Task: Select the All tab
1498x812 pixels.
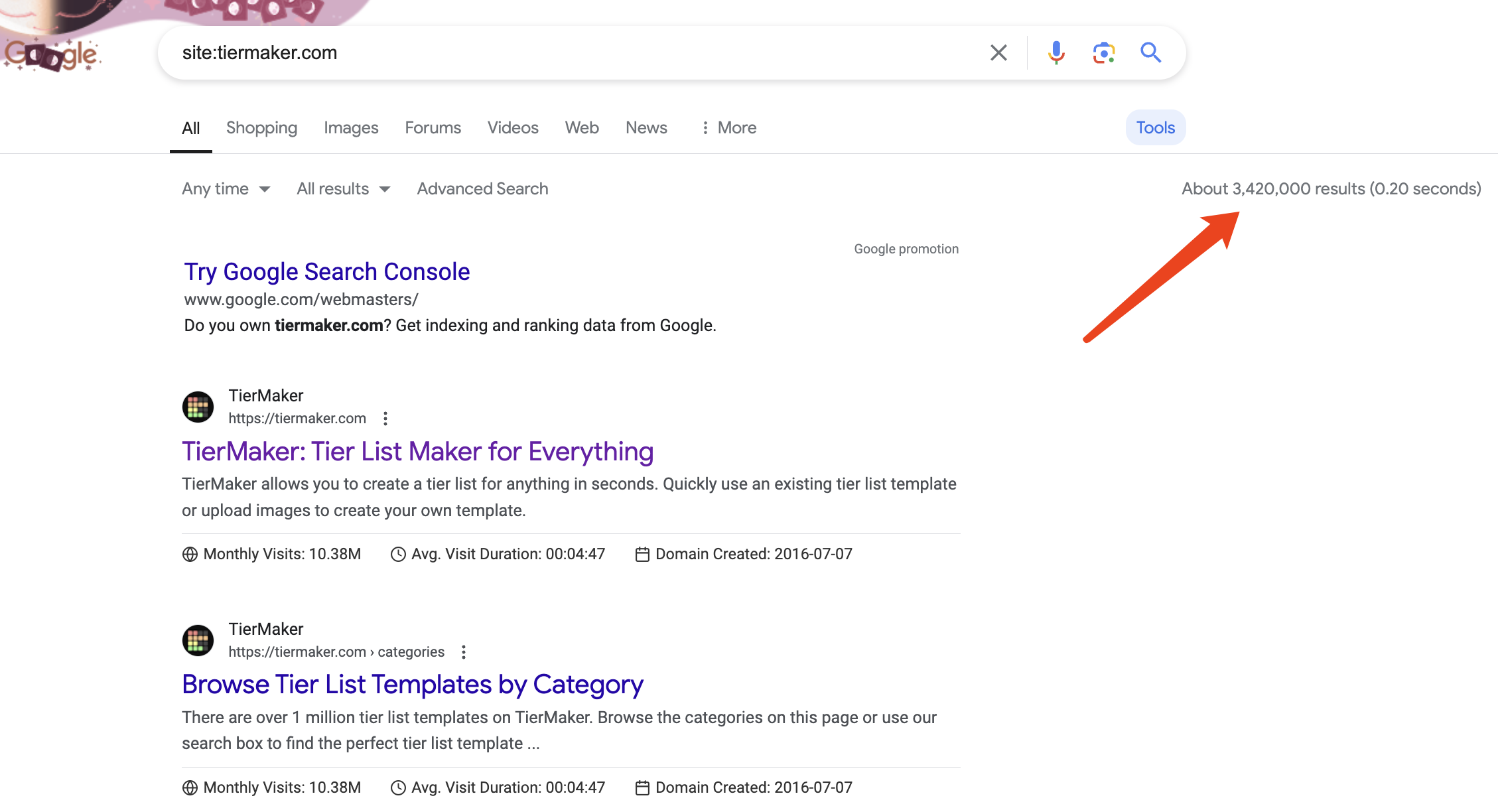Action: pos(191,128)
